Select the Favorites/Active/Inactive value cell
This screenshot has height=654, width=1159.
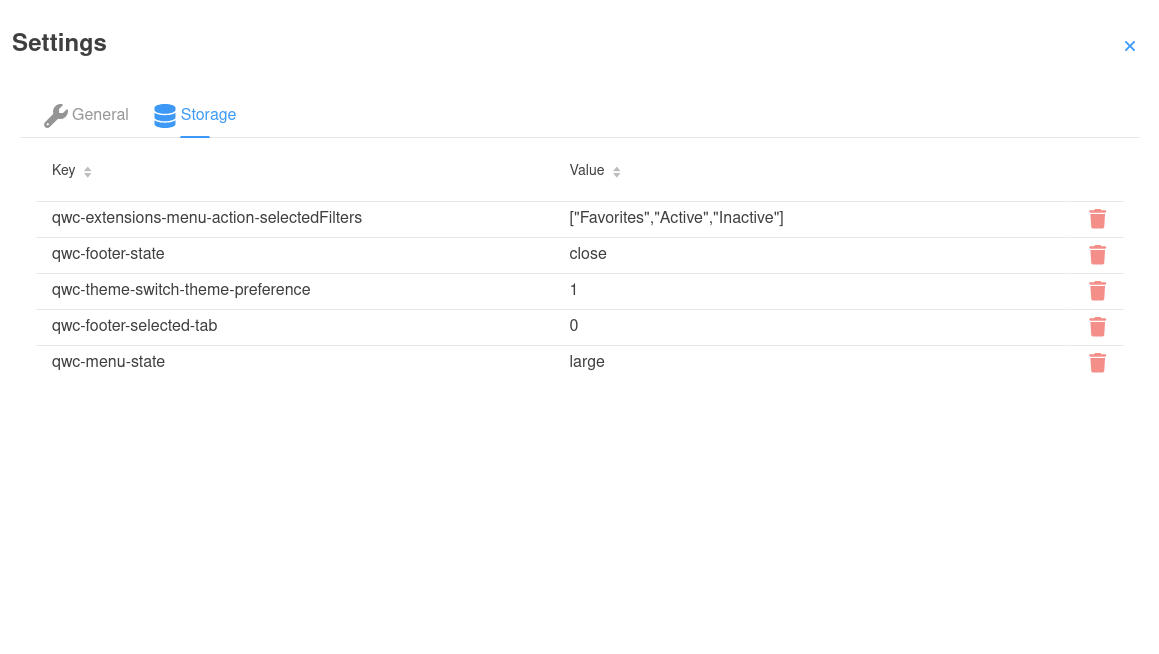coord(676,218)
